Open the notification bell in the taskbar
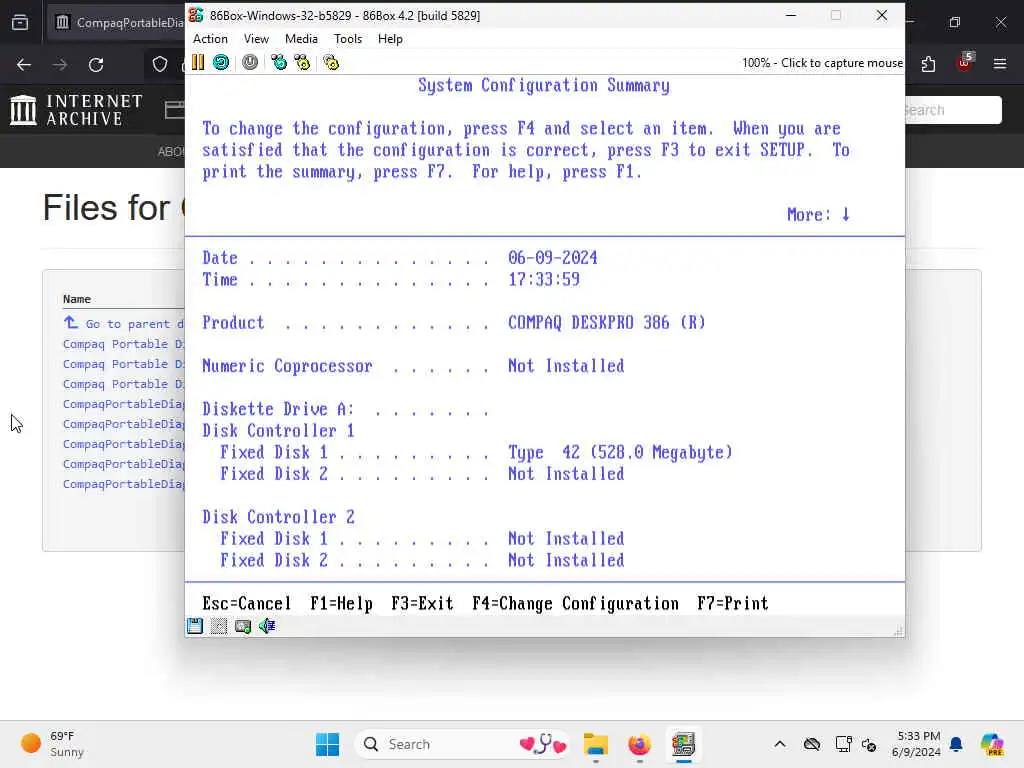The width and height of the screenshot is (1024, 768). 956,744
